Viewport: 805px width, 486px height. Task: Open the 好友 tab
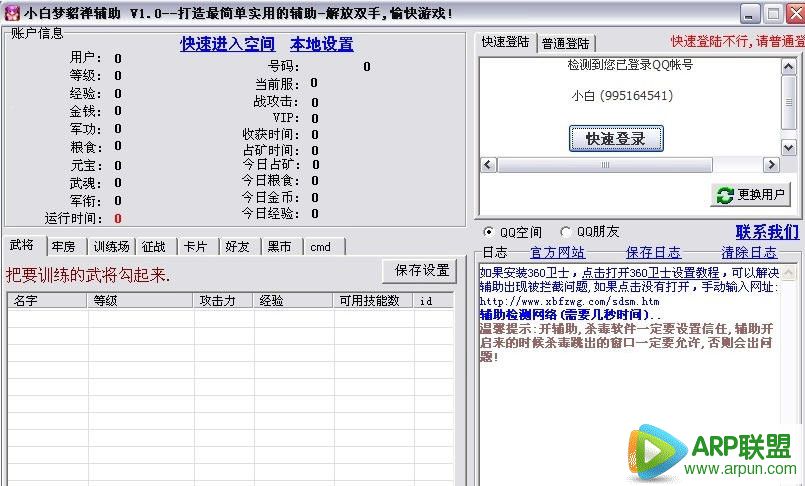(x=239, y=247)
